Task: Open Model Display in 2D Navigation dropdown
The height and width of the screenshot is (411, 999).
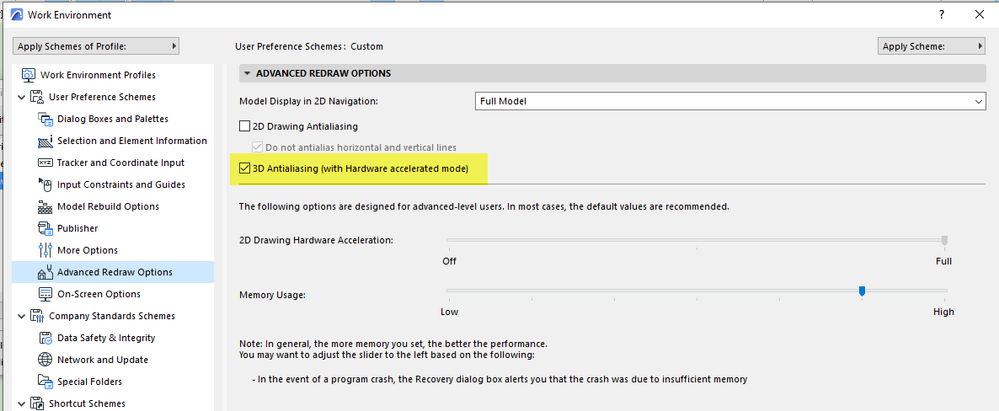Action: 730,101
